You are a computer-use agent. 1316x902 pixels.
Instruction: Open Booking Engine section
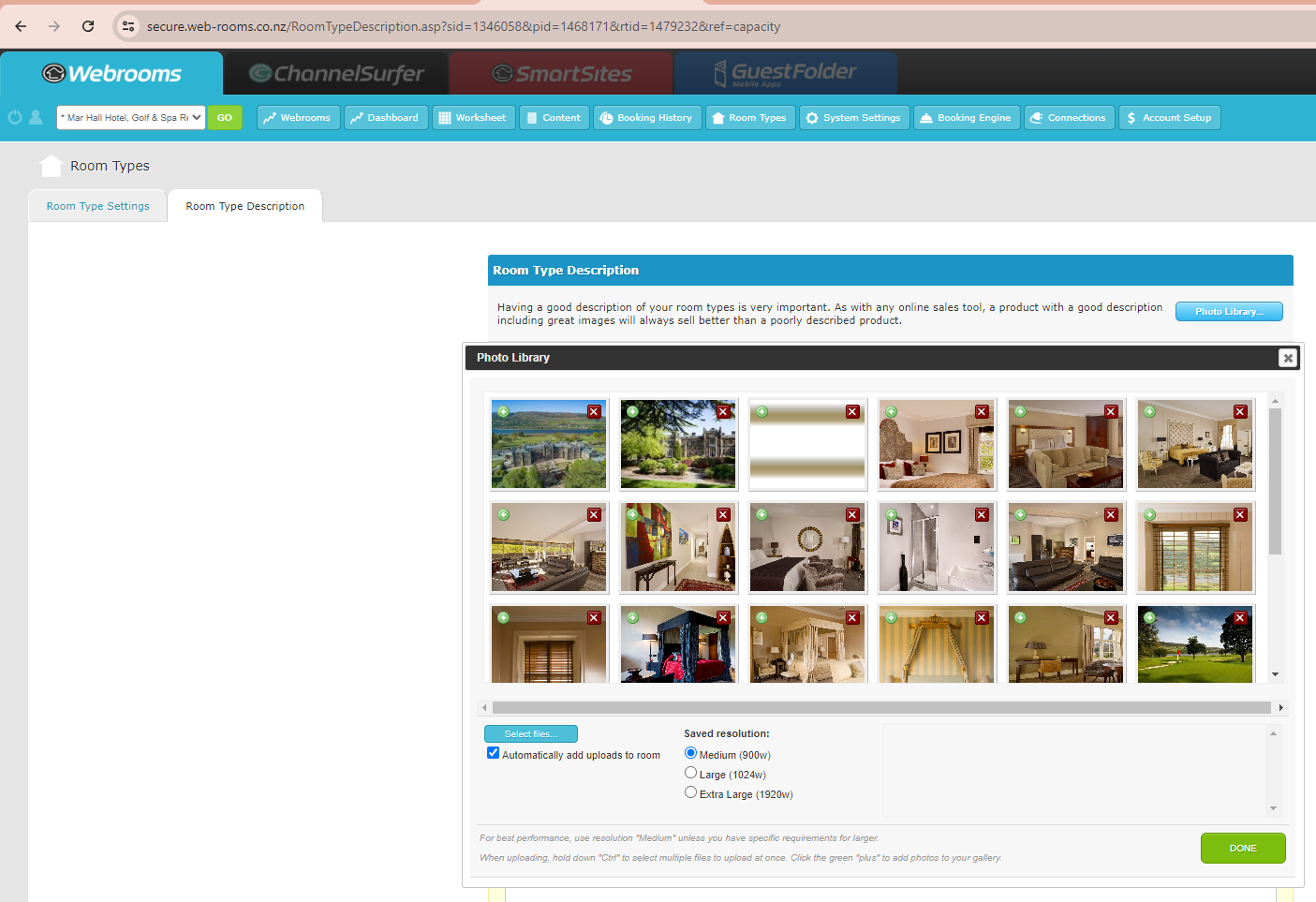967,118
